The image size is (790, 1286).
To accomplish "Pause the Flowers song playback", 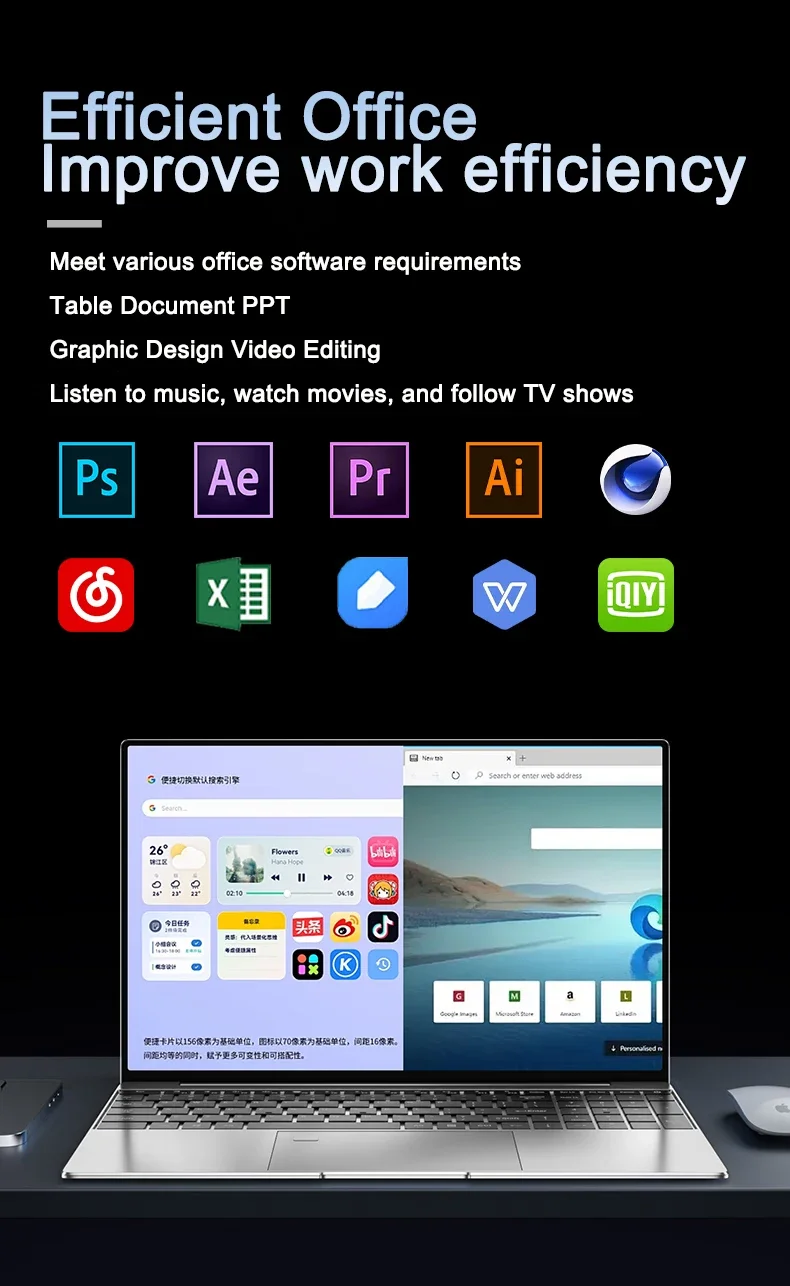I will 301,877.
